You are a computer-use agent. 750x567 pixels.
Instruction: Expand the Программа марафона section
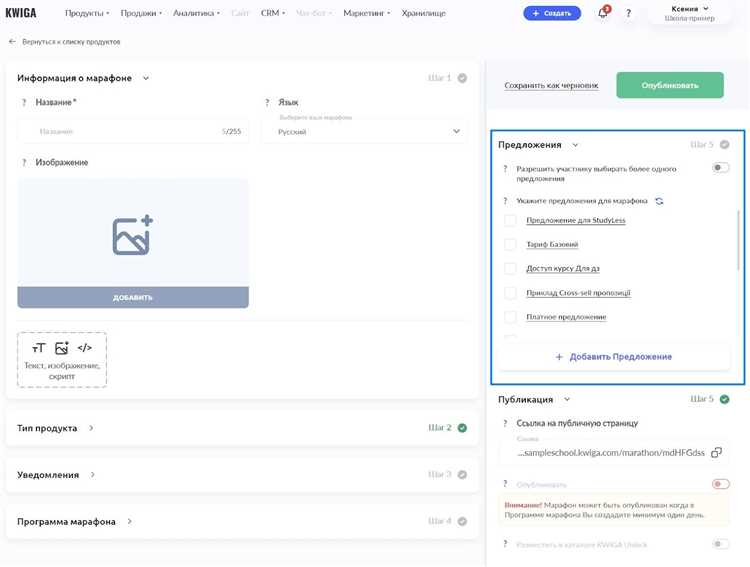[129, 522]
